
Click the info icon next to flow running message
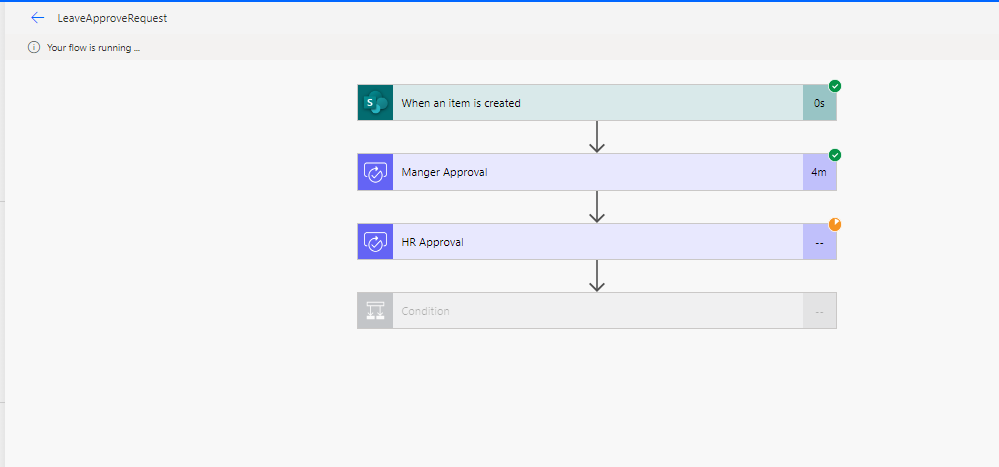[x=34, y=47]
